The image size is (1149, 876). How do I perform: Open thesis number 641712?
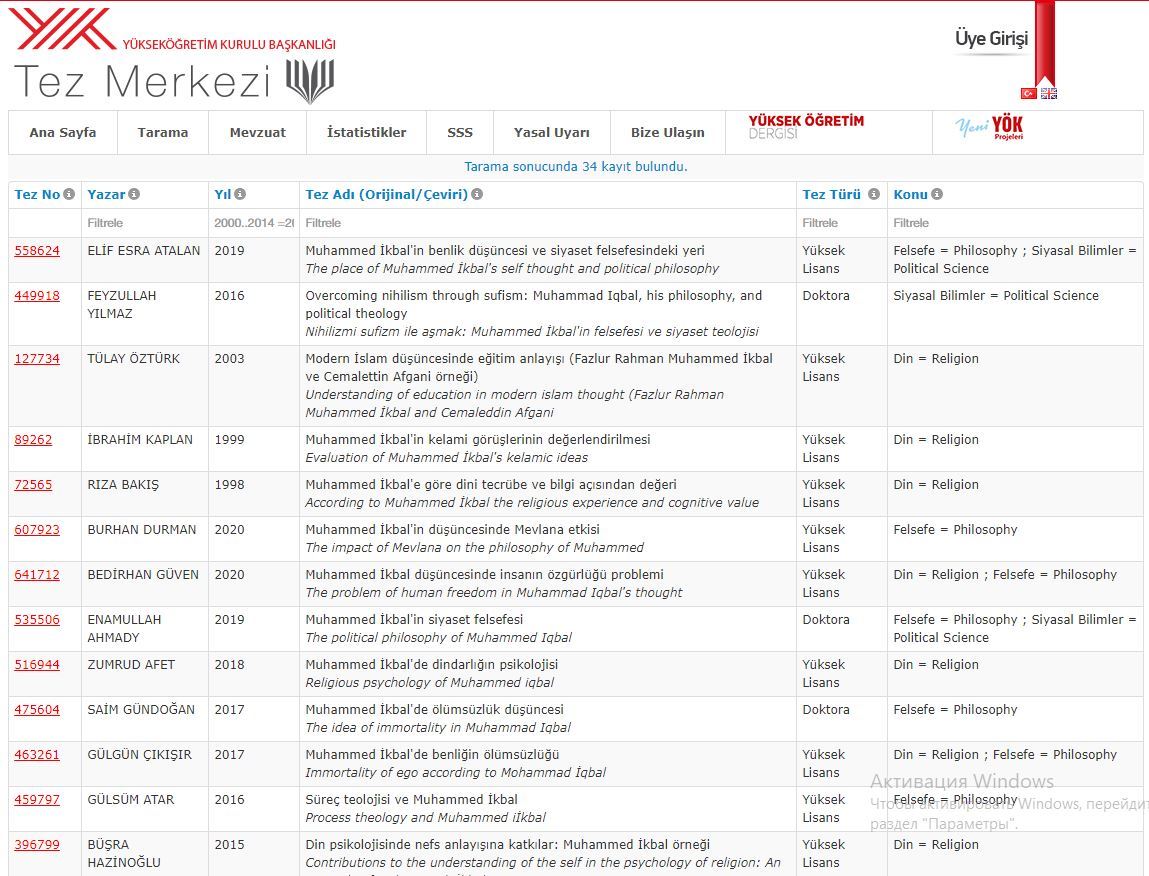pos(37,575)
